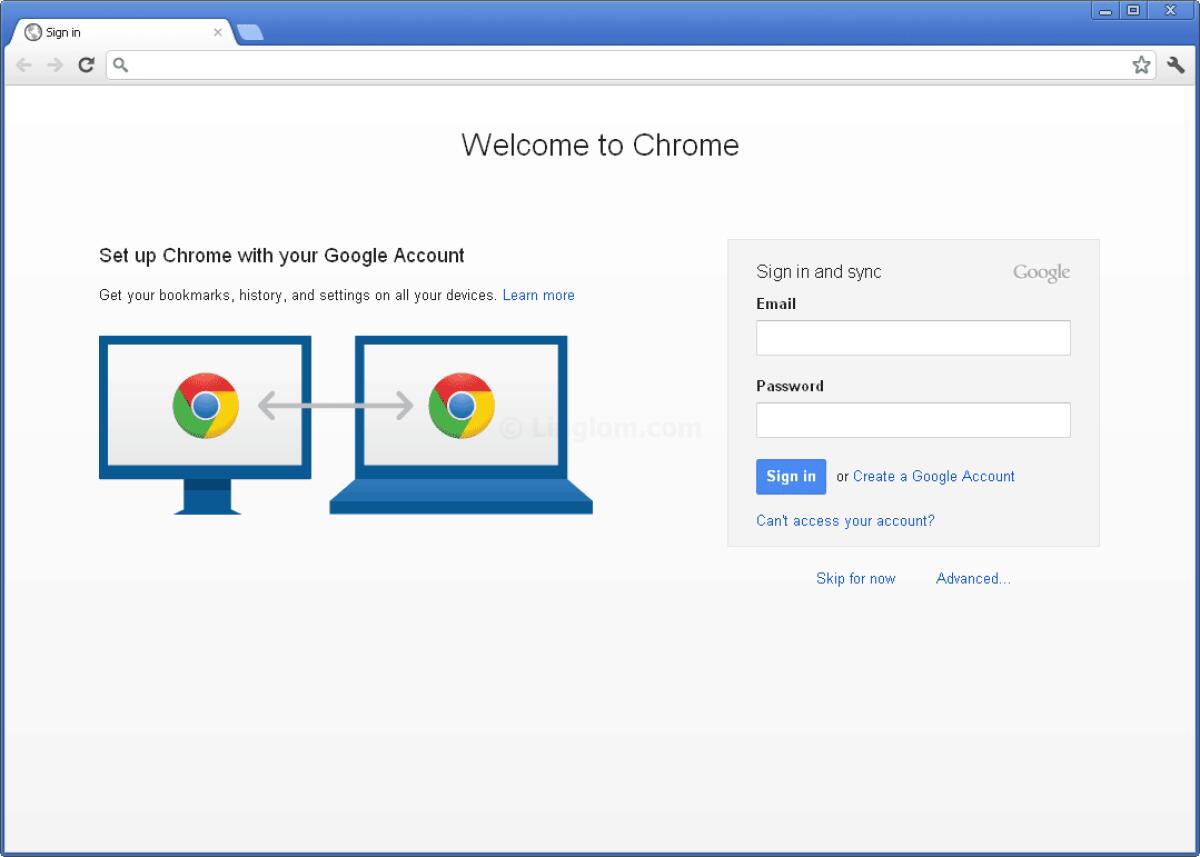Open the wrench settings menu

1175,64
